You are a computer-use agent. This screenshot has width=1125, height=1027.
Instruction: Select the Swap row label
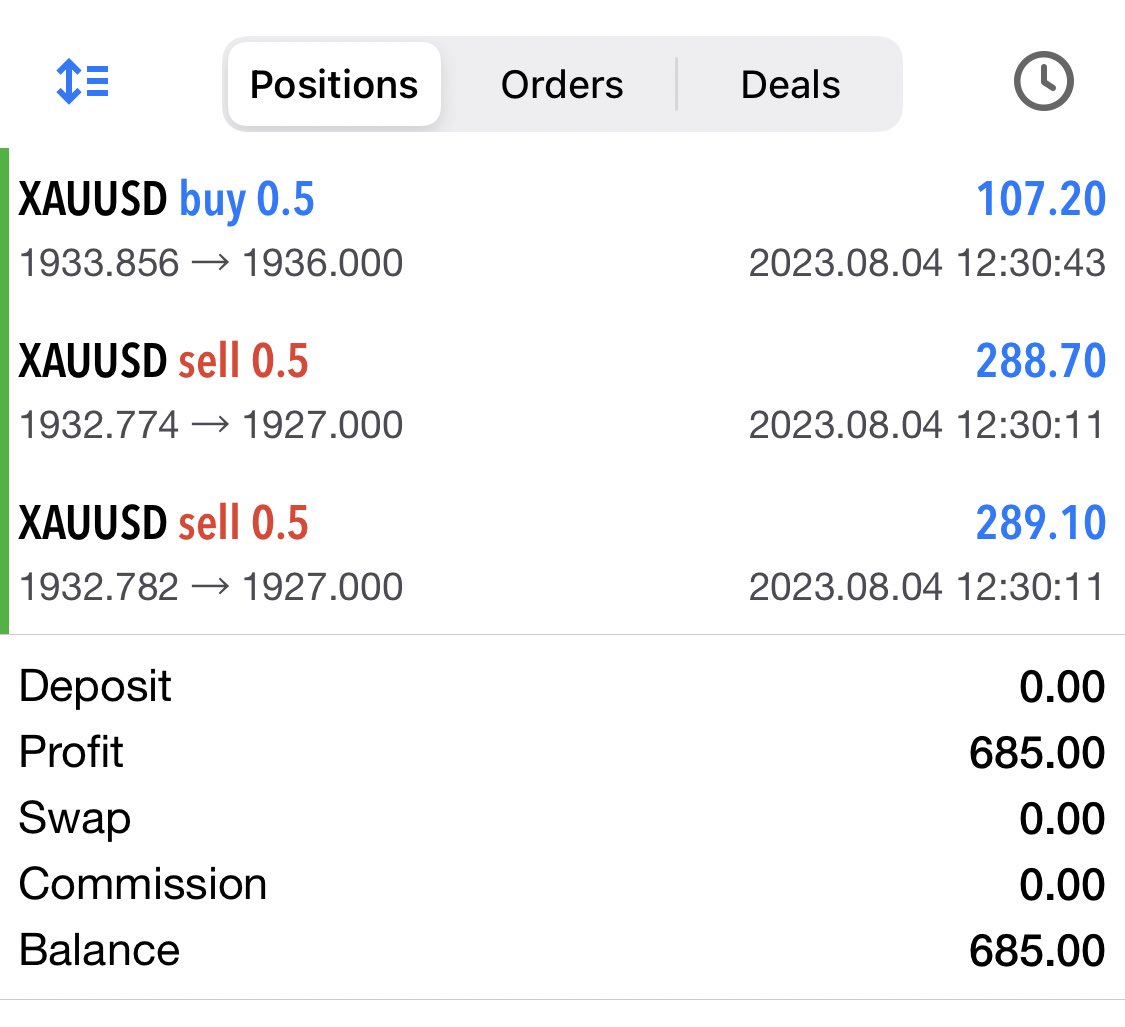click(x=75, y=819)
